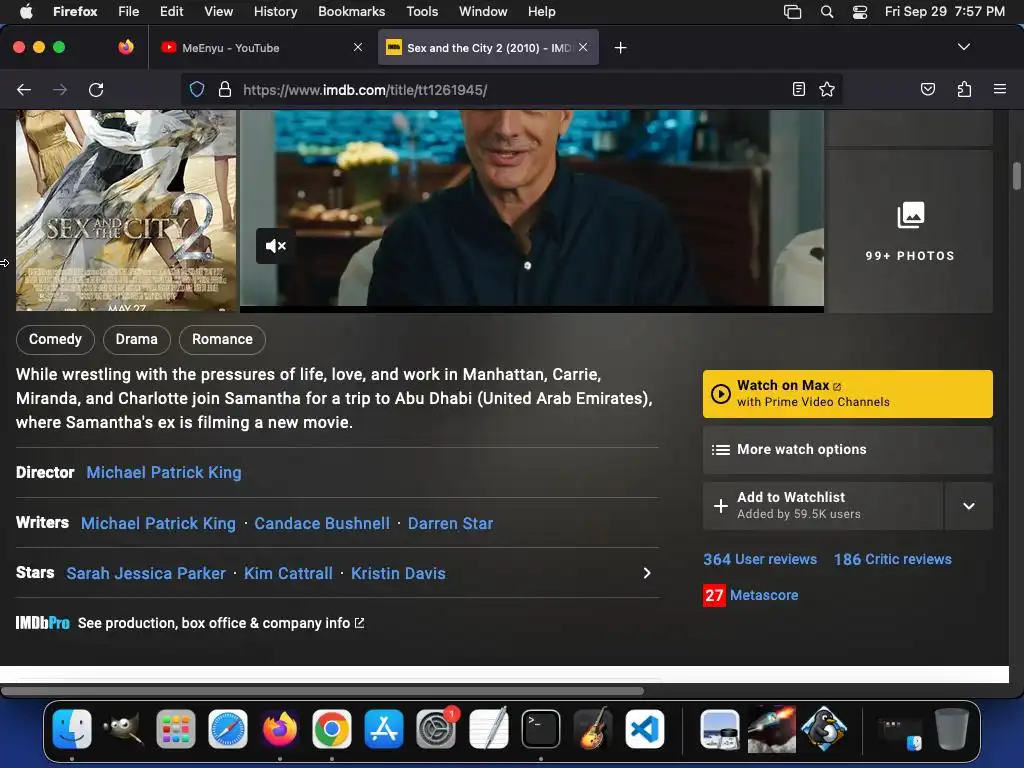Go back to the previous page

click(24, 89)
